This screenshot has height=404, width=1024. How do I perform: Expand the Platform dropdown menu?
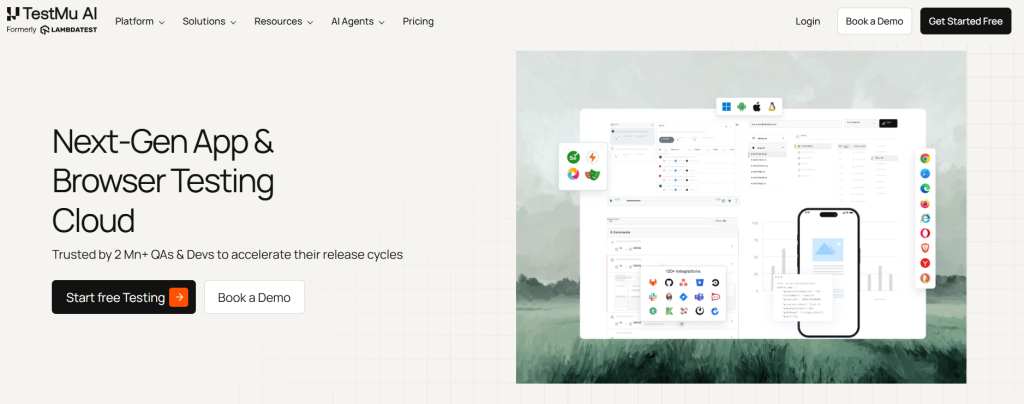[x=140, y=21]
